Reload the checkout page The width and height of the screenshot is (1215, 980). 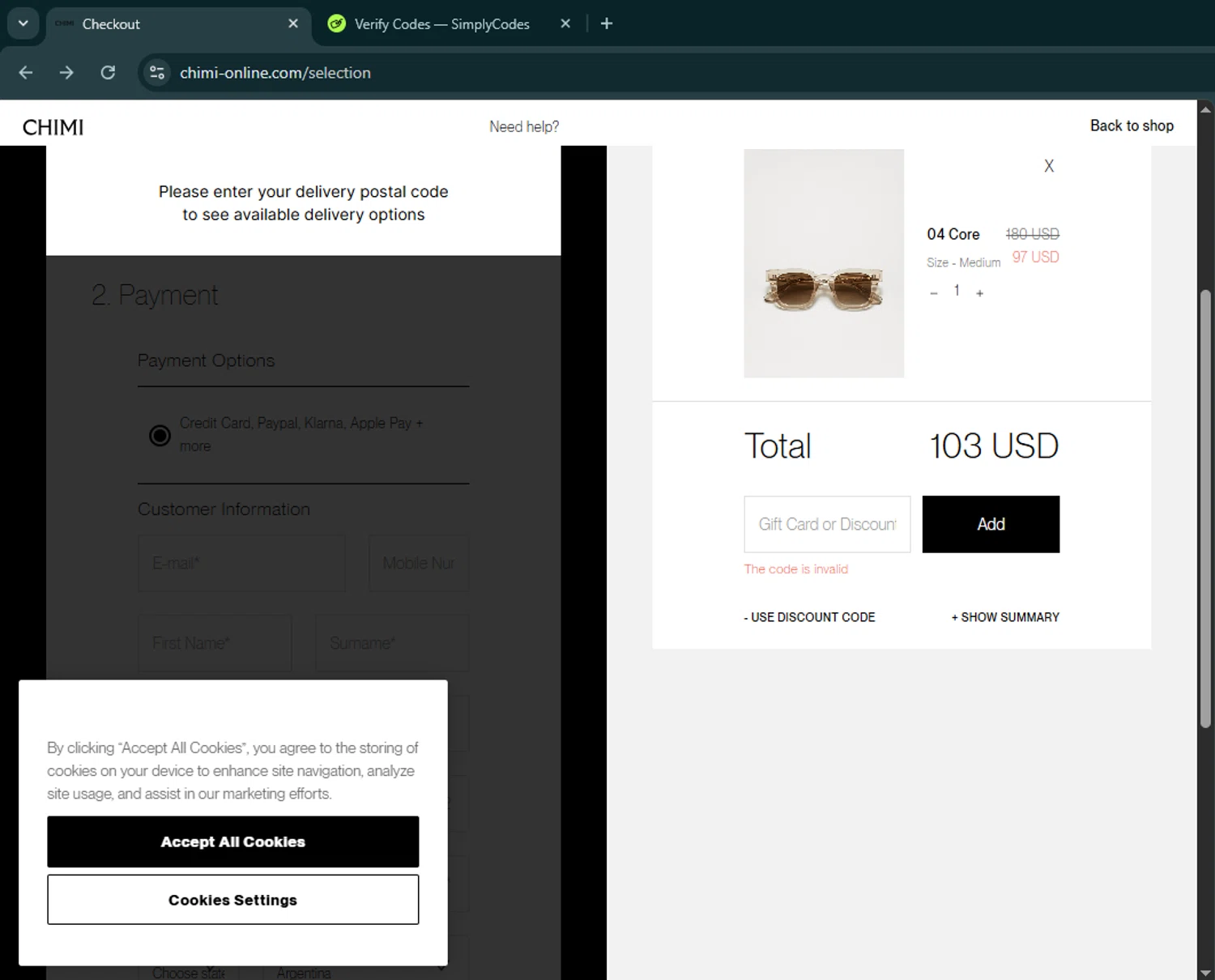(x=108, y=73)
